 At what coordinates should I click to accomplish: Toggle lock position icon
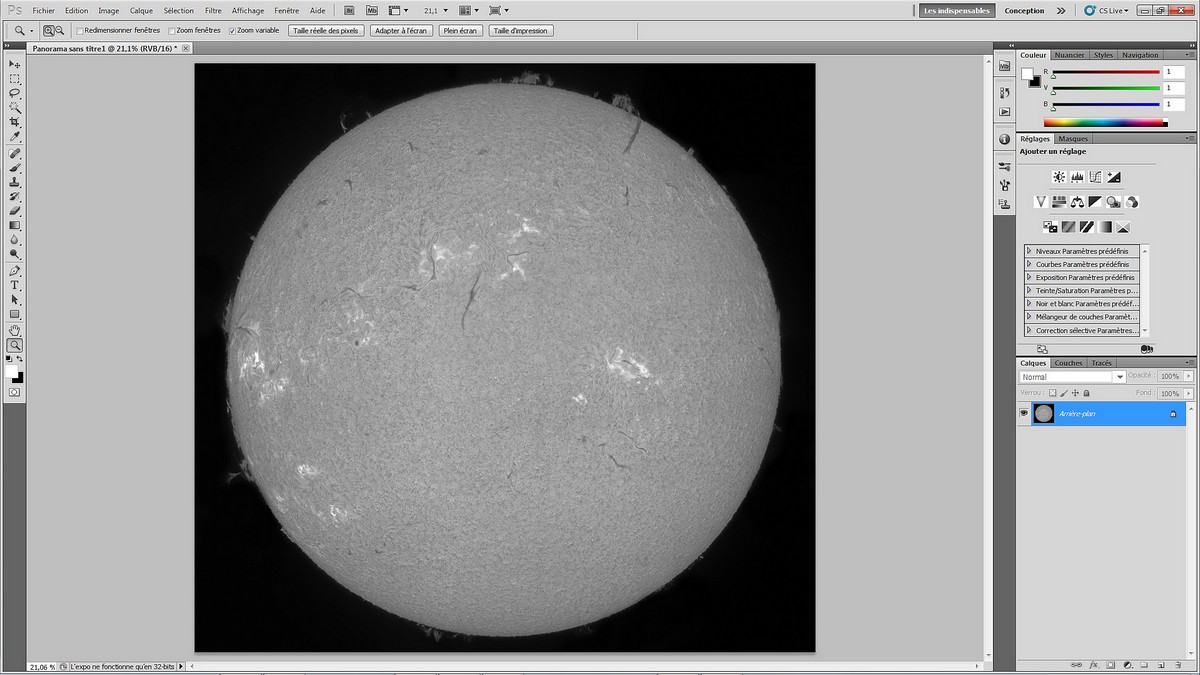click(1075, 393)
